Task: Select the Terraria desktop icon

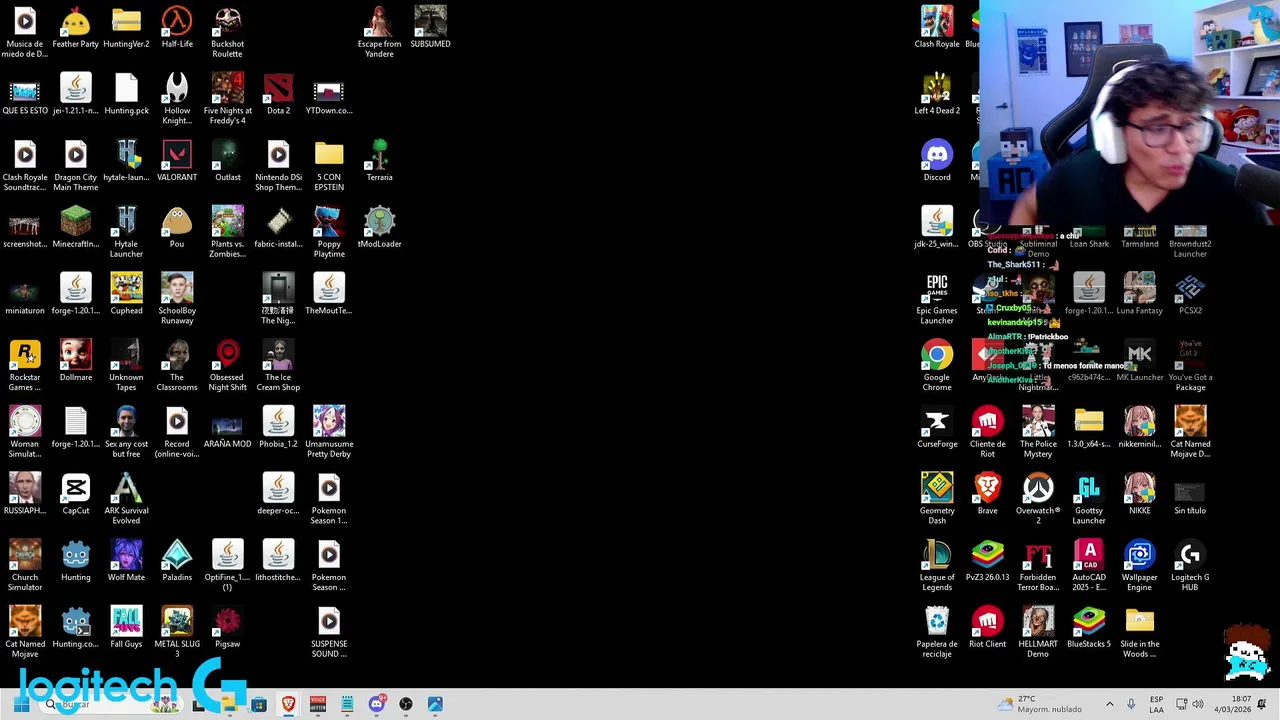Action: (x=379, y=161)
